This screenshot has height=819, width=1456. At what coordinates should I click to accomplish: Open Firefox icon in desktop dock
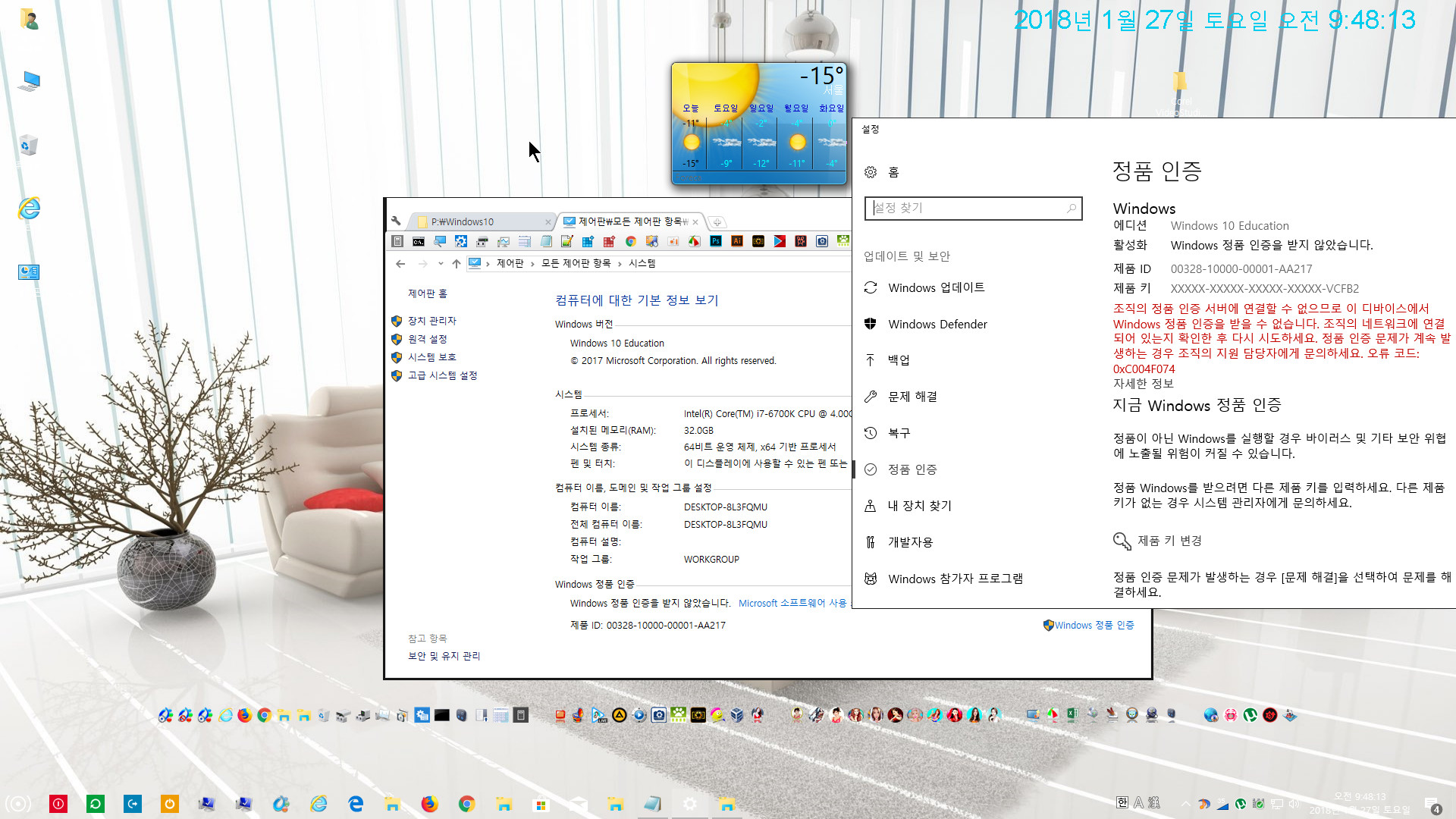point(244,715)
